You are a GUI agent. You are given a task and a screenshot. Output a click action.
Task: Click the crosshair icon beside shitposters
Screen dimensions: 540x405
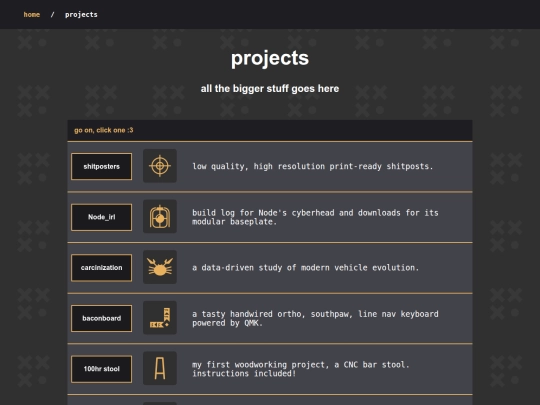tap(160, 166)
